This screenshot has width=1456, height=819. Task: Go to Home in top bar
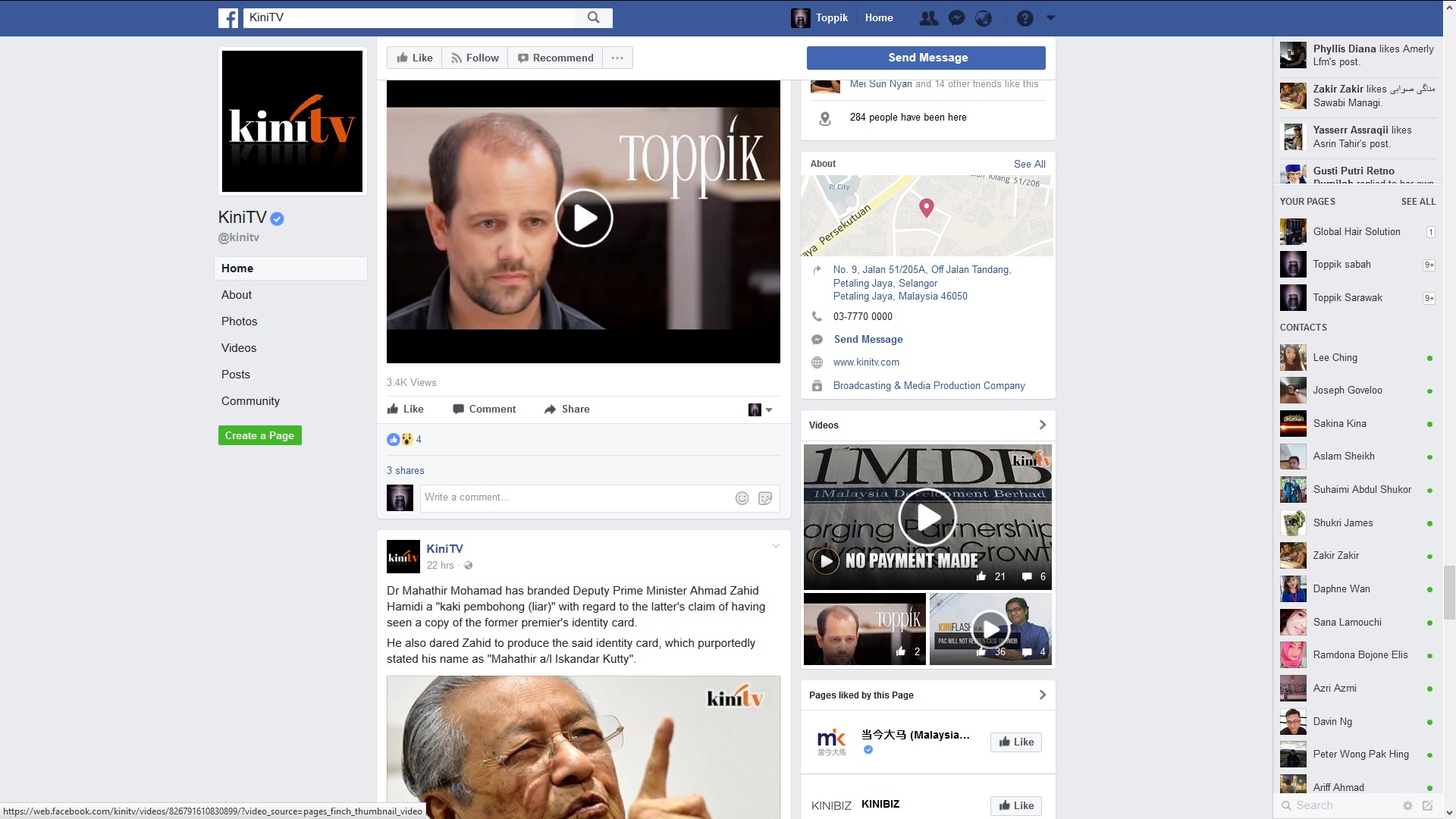[879, 17]
